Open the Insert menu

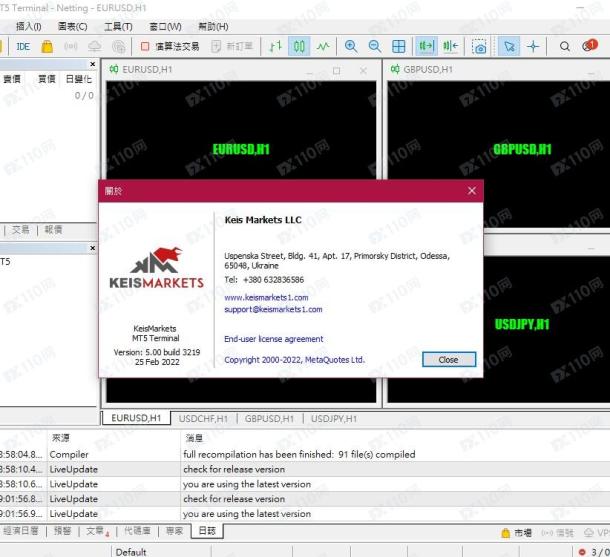click(28, 26)
